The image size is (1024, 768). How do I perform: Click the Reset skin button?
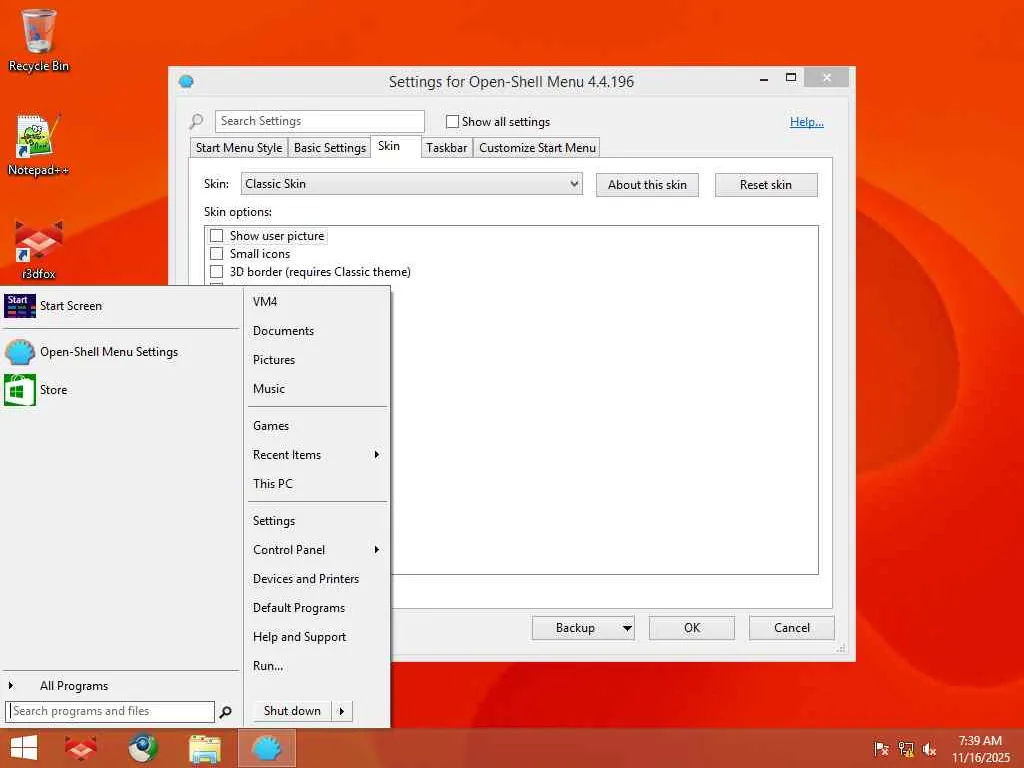click(x=766, y=185)
